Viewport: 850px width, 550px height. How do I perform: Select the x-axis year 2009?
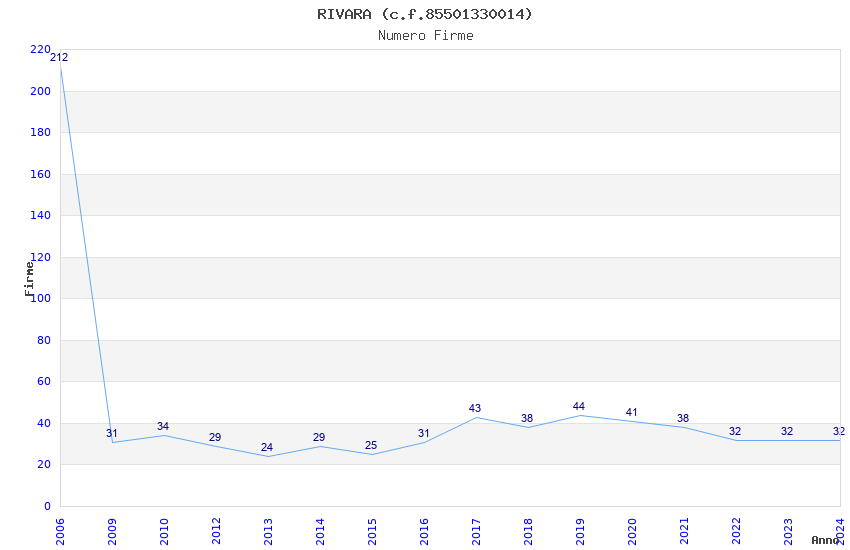pos(112,532)
